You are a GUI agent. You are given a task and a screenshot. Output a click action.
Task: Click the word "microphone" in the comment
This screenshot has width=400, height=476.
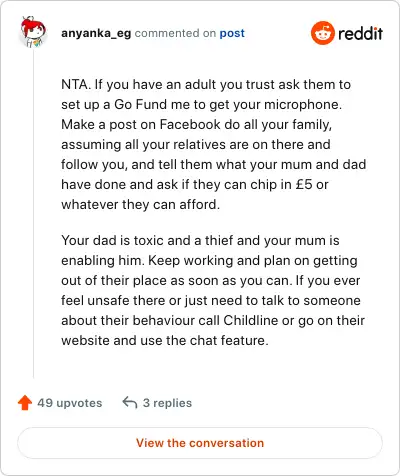click(x=303, y=105)
